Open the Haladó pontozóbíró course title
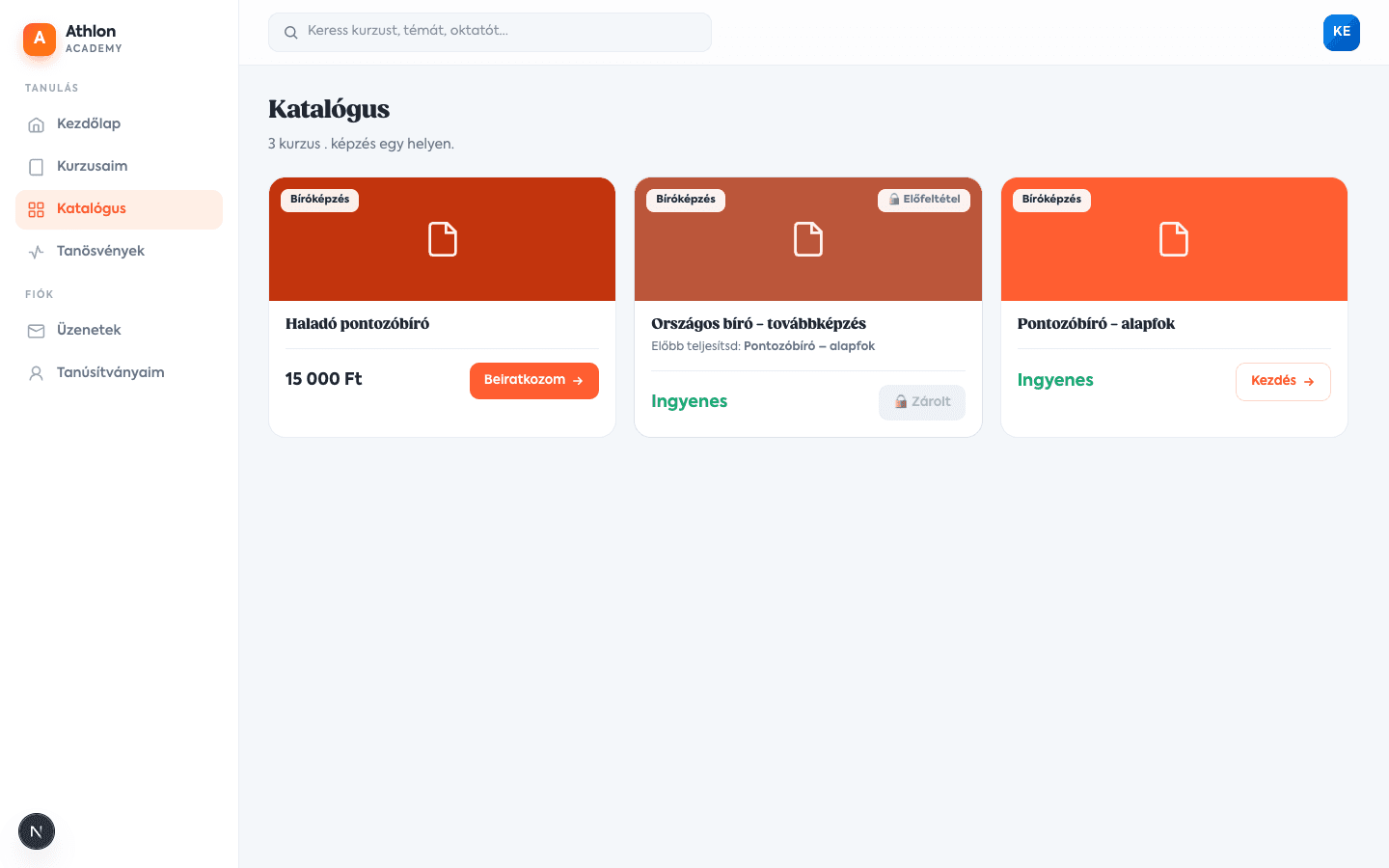The height and width of the screenshot is (868, 1389). pyautogui.click(x=358, y=324)
